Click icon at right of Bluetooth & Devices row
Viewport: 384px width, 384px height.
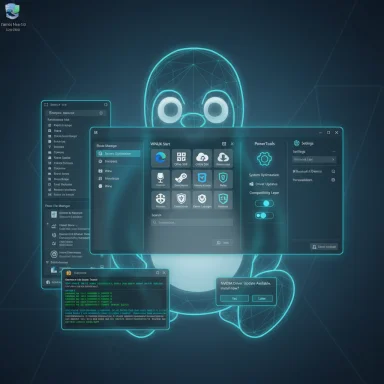(333, 171)
